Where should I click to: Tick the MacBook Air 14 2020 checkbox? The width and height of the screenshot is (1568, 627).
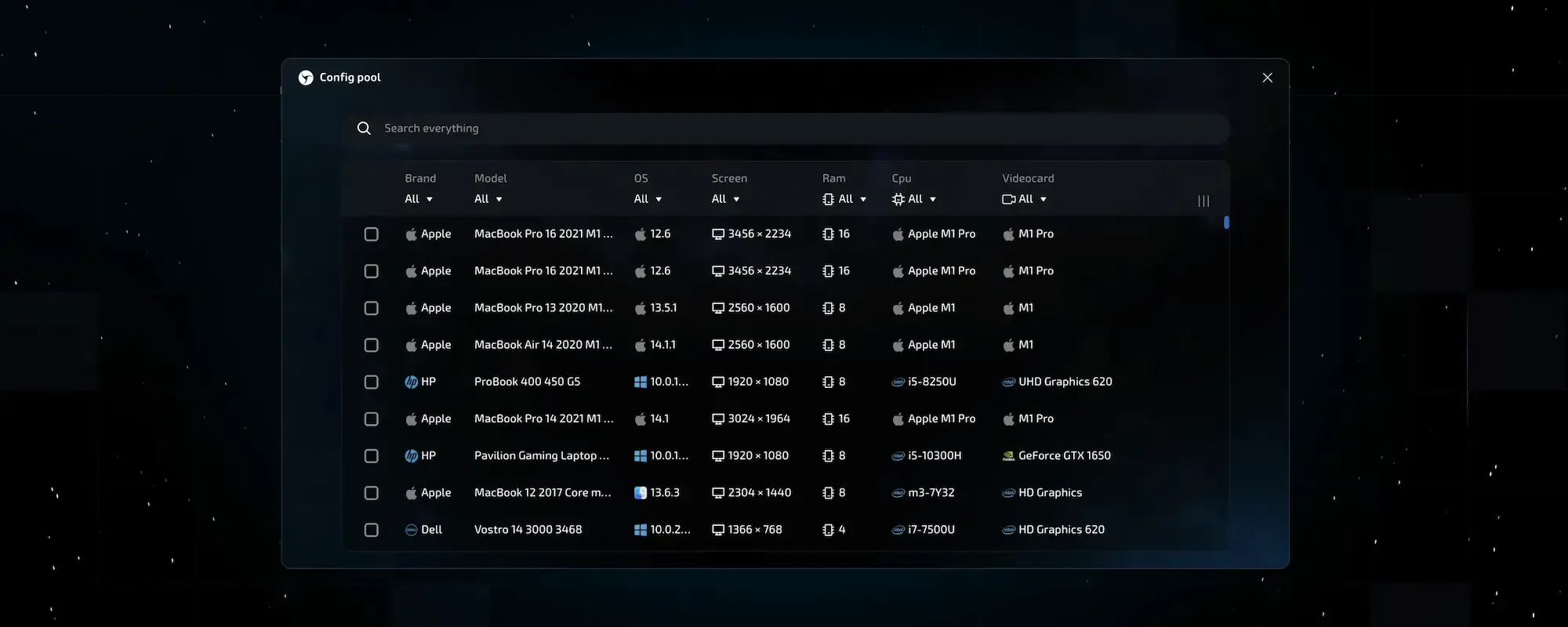[x=372, y=345]
